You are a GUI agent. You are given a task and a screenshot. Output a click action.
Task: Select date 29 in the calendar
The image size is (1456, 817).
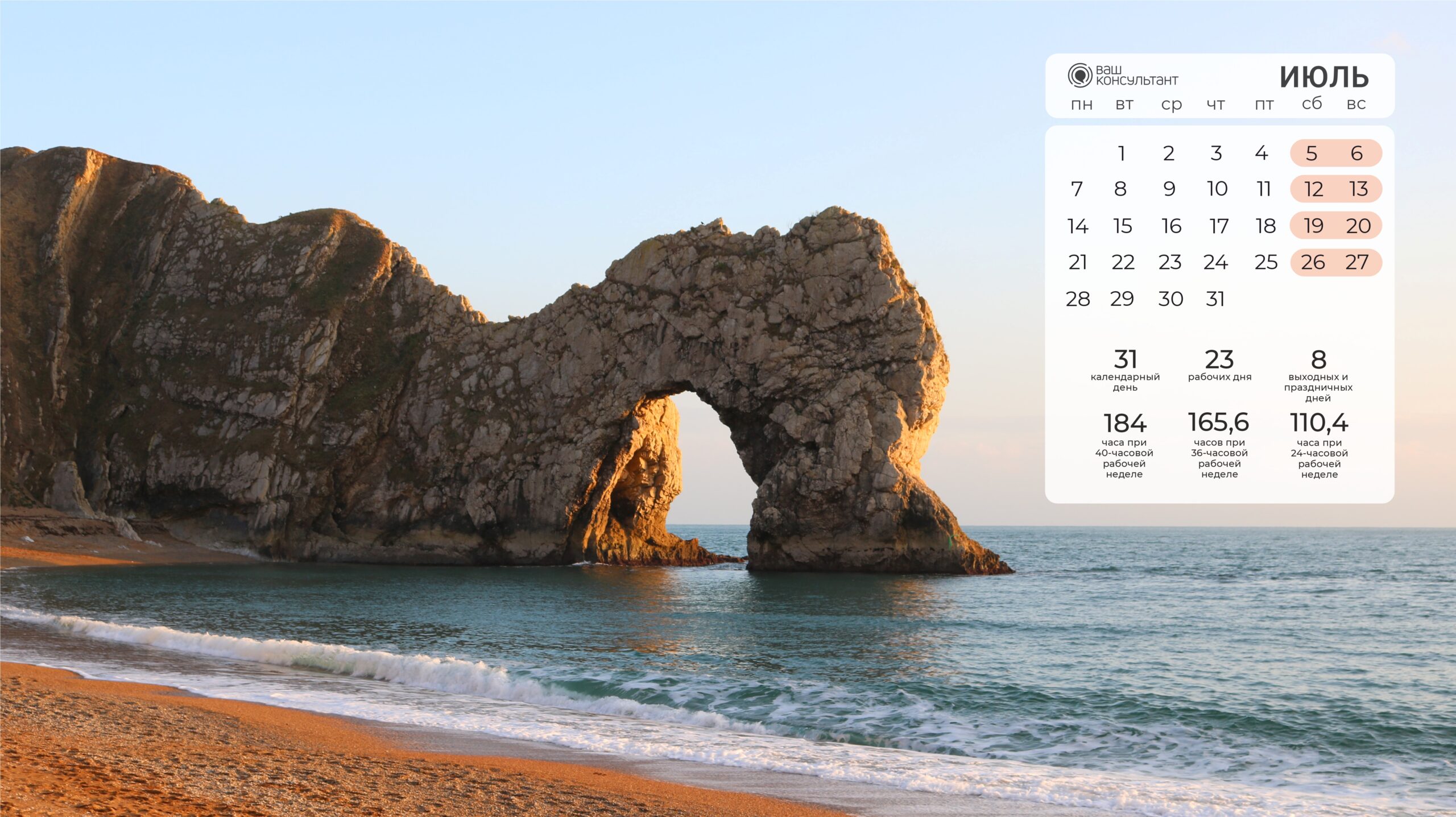pyautogui.click(x=1122, y=299)
